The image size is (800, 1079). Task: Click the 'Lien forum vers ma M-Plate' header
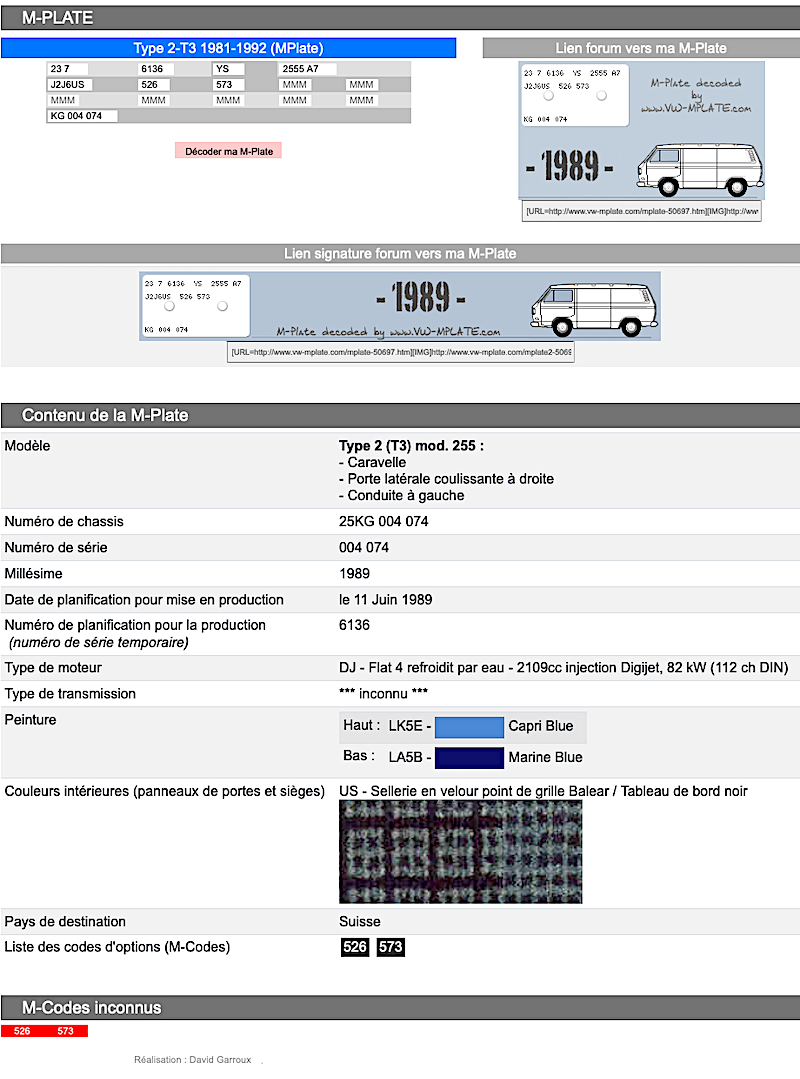coord(641,48)
